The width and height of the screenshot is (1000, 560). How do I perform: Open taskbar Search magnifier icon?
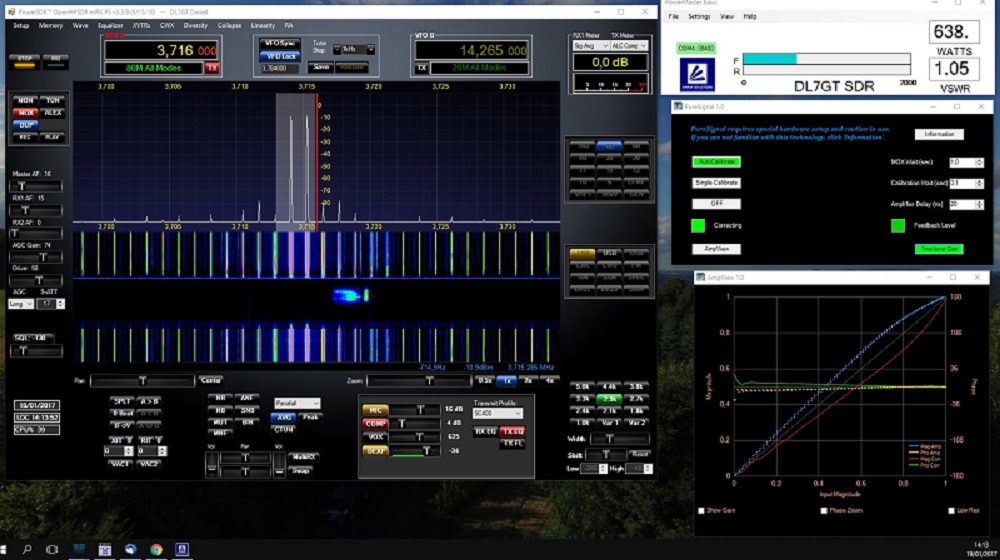click(x=27, y=549)
